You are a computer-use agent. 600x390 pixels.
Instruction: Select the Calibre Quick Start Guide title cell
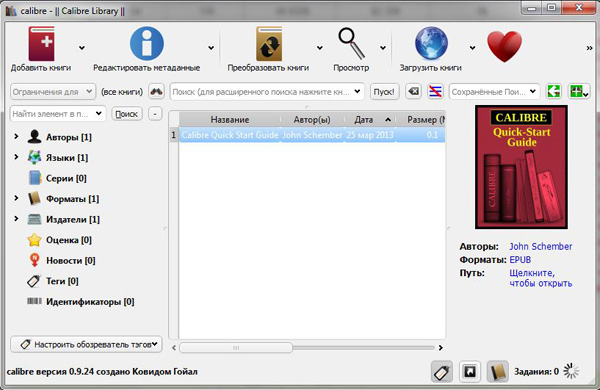tap(230, 135)
